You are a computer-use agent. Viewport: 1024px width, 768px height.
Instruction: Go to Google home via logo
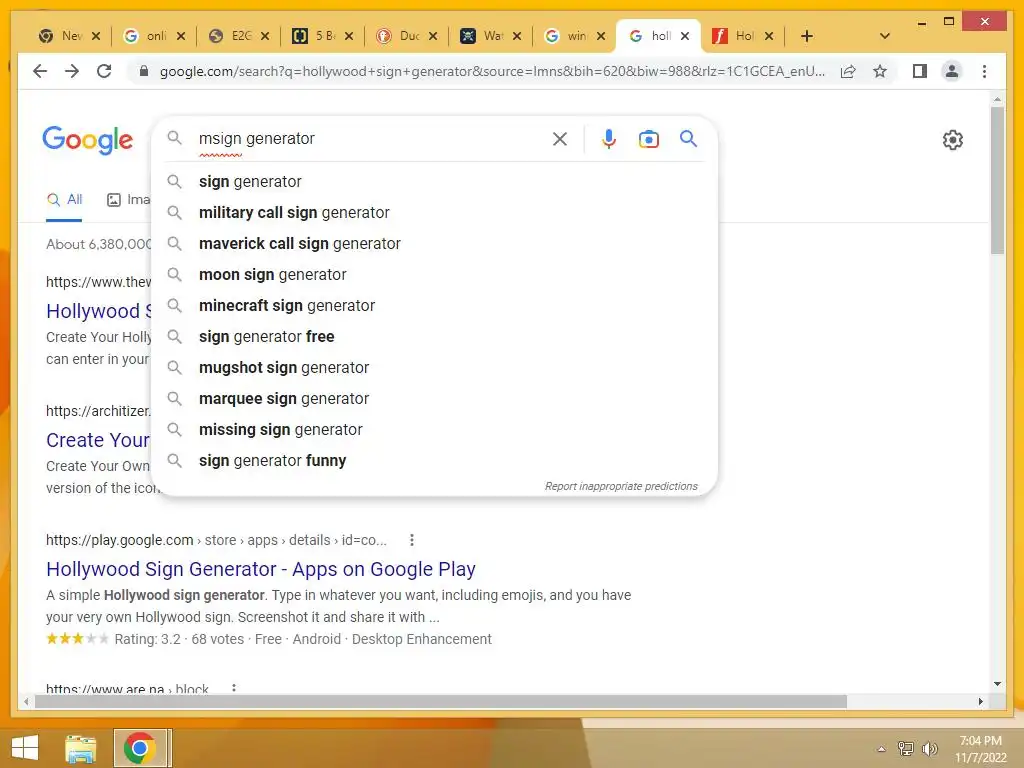coord(88,140)
